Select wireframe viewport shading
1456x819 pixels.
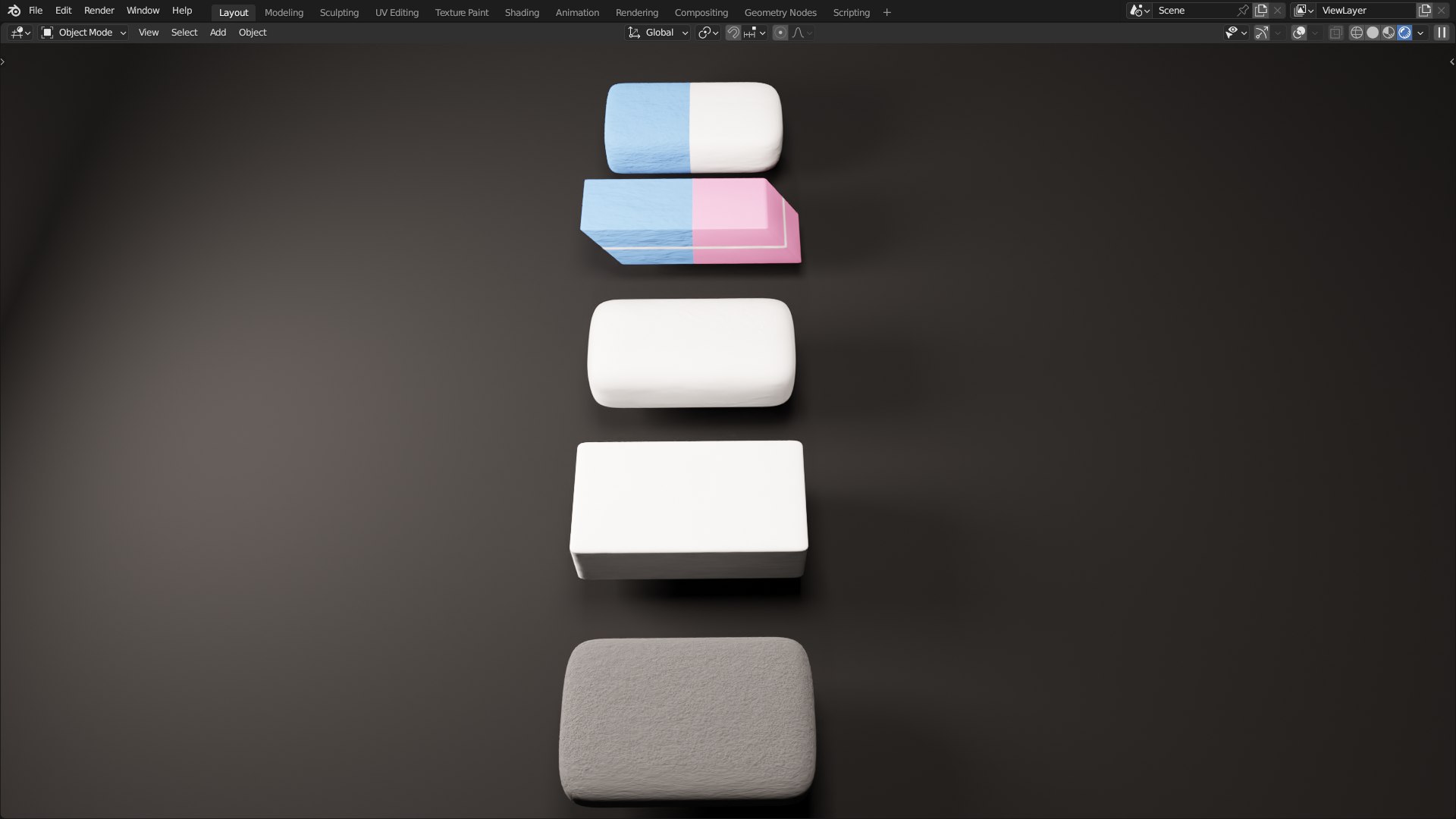tap(1357, 33)
